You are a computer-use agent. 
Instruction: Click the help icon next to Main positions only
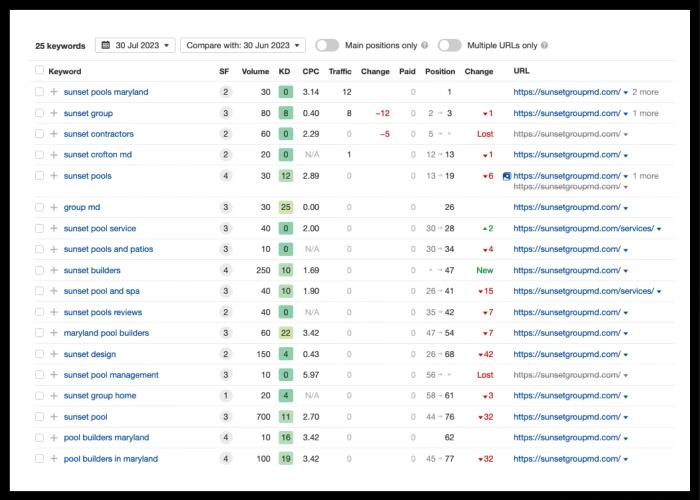425,45
